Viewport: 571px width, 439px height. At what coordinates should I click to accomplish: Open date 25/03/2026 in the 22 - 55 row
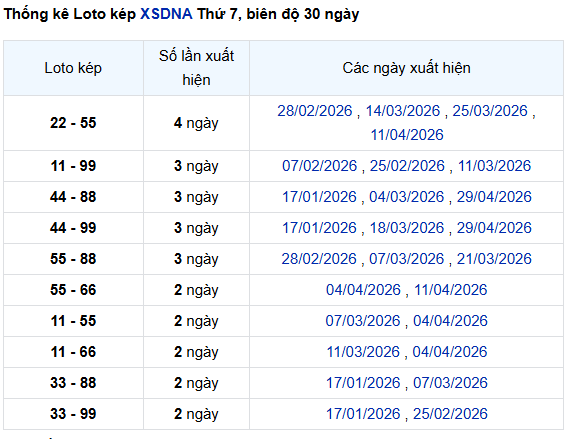pyautogui.click(x=490, y=111)
